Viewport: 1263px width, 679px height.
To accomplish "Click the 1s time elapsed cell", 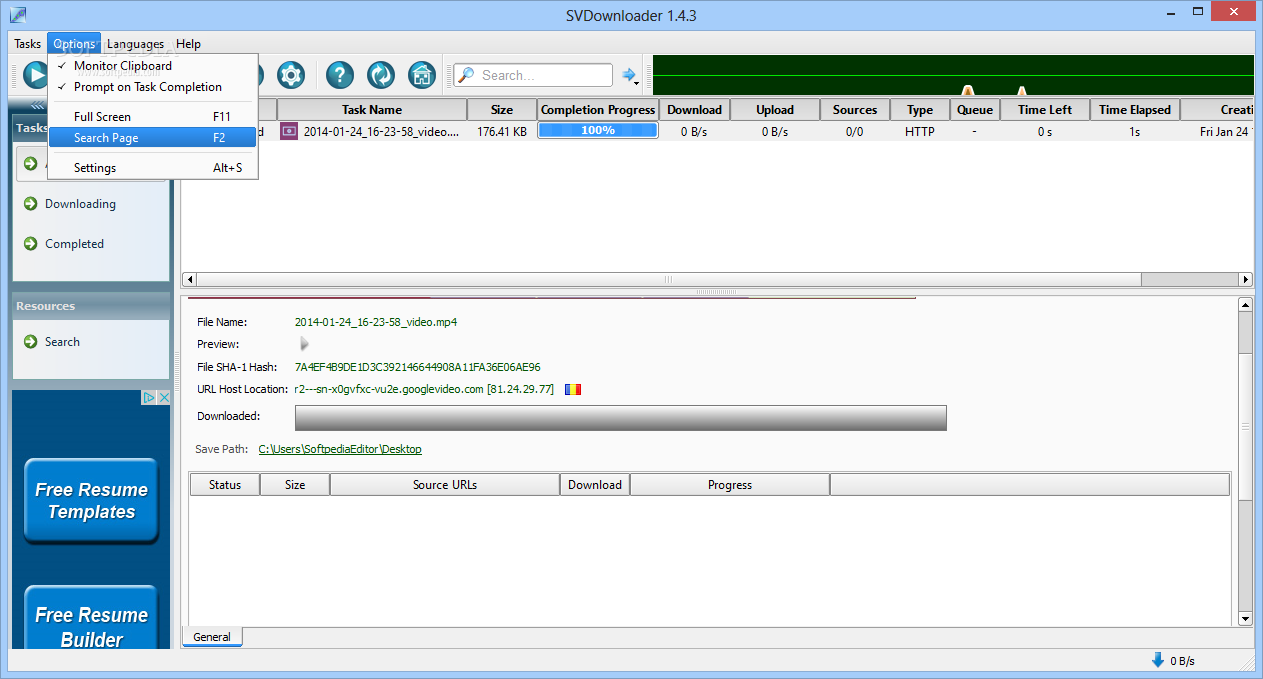I will tap(1135, 131).
